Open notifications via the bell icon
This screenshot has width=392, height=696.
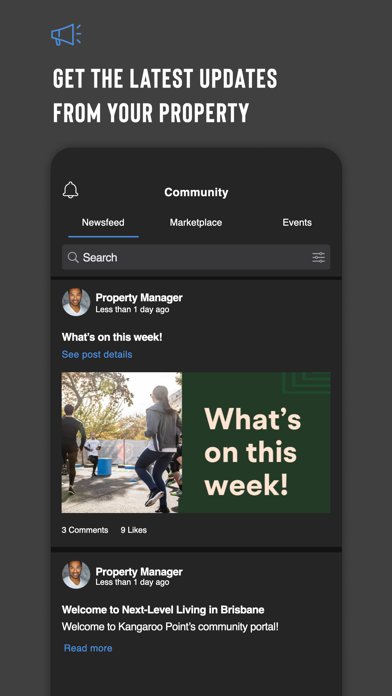point(70,190)
